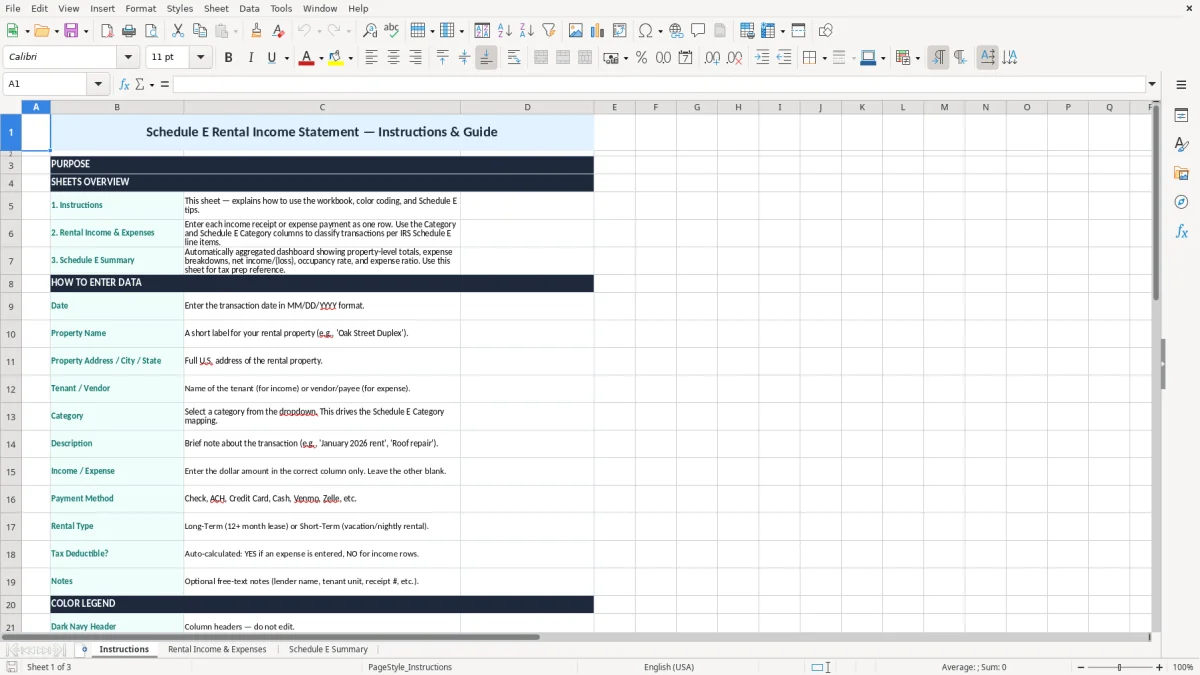Click Increase Indent icon
The width and height of the screenshot is (1200, 675).
point(762,58)
